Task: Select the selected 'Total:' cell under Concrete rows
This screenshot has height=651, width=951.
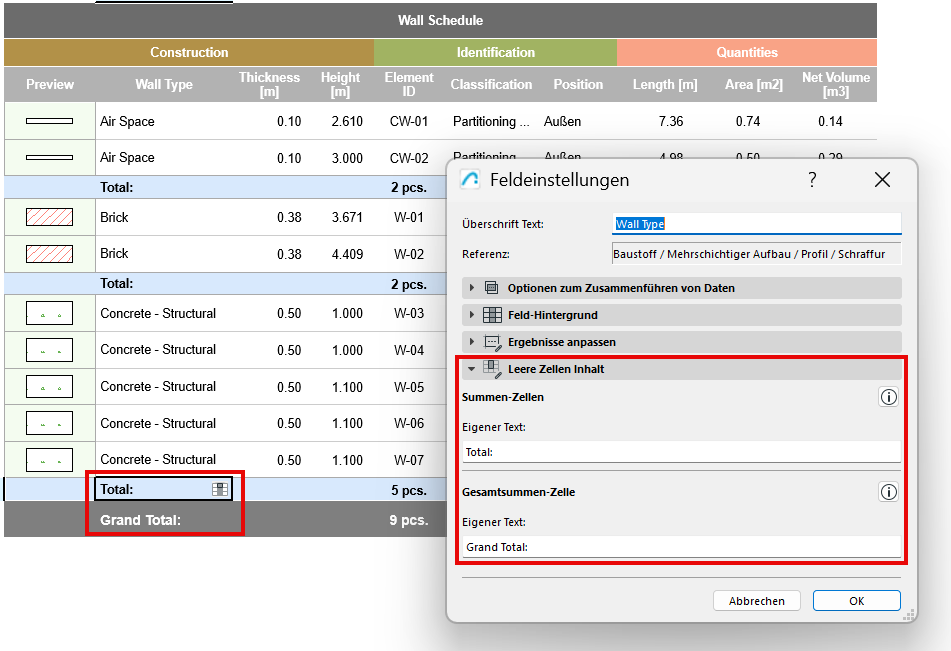Action: point(164,489)
